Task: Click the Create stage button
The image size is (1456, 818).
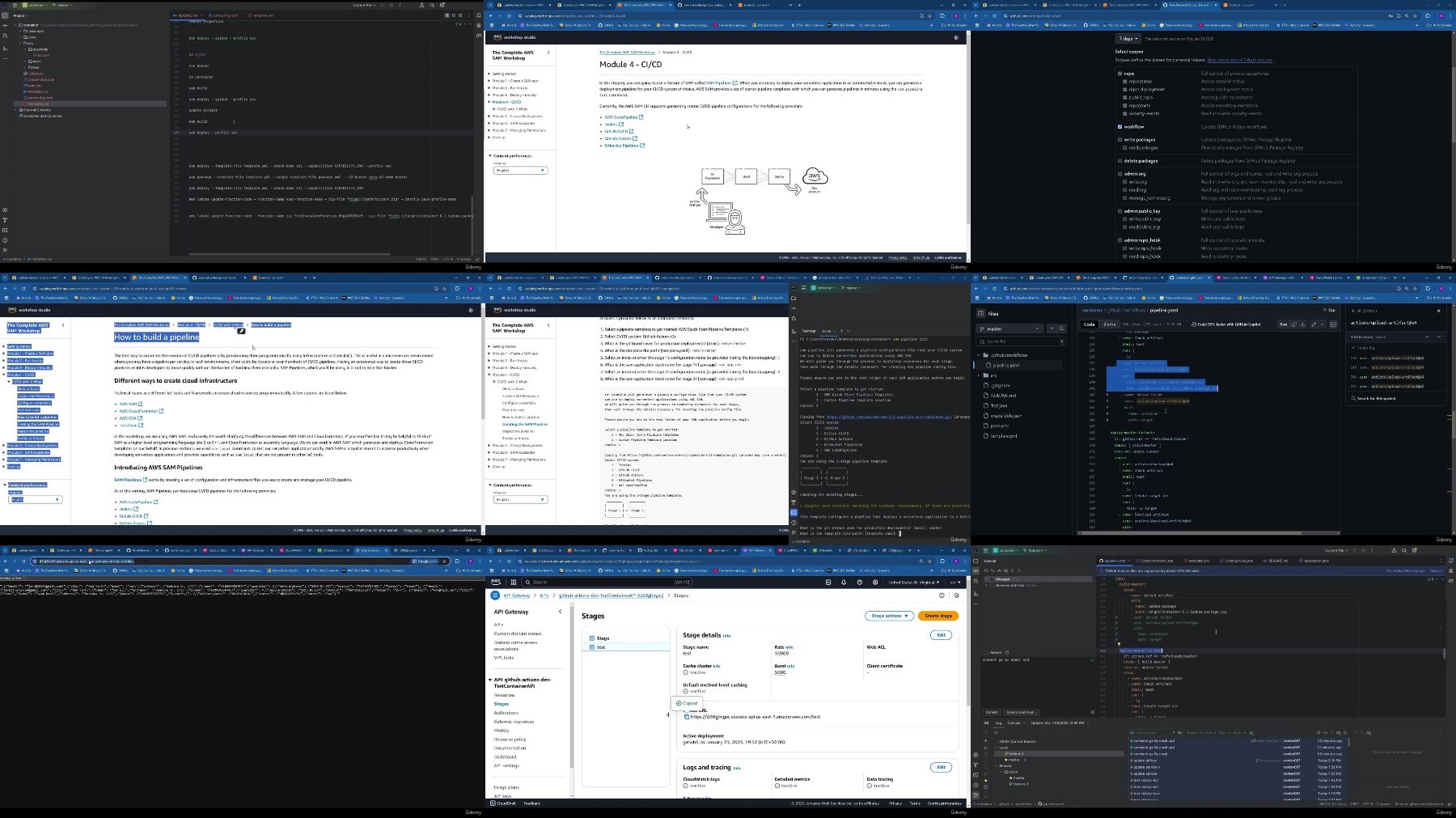Action: point(938,616)
